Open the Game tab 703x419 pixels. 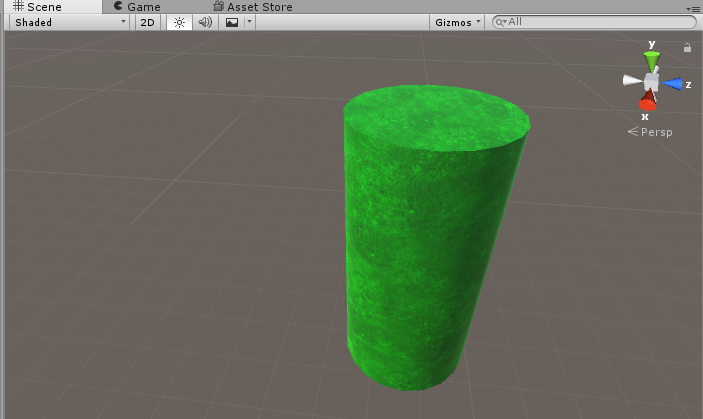pyautogui.click(x=137, y=7)
